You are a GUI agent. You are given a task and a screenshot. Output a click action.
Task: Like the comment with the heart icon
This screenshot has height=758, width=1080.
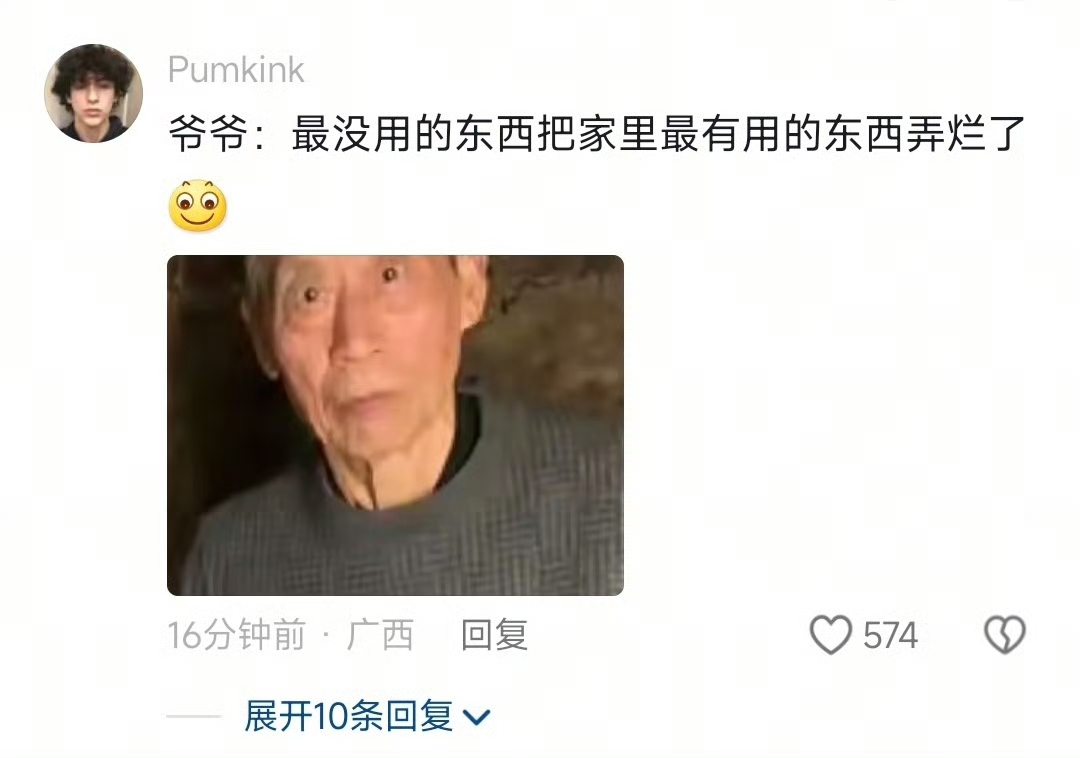pyautogui.click(x=830, y=634)
